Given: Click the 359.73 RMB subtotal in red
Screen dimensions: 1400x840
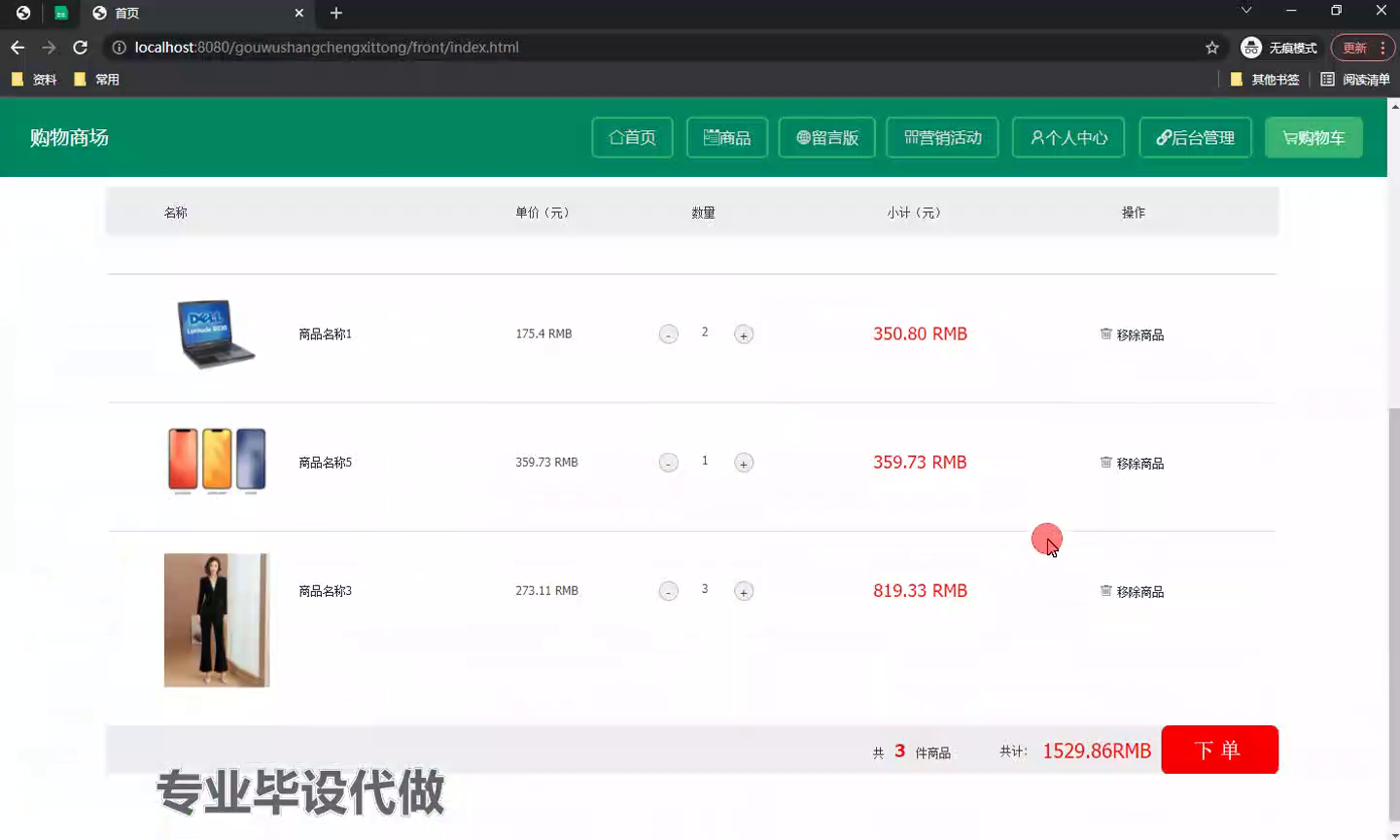Looking at the screenshot, I should [920, 462].
